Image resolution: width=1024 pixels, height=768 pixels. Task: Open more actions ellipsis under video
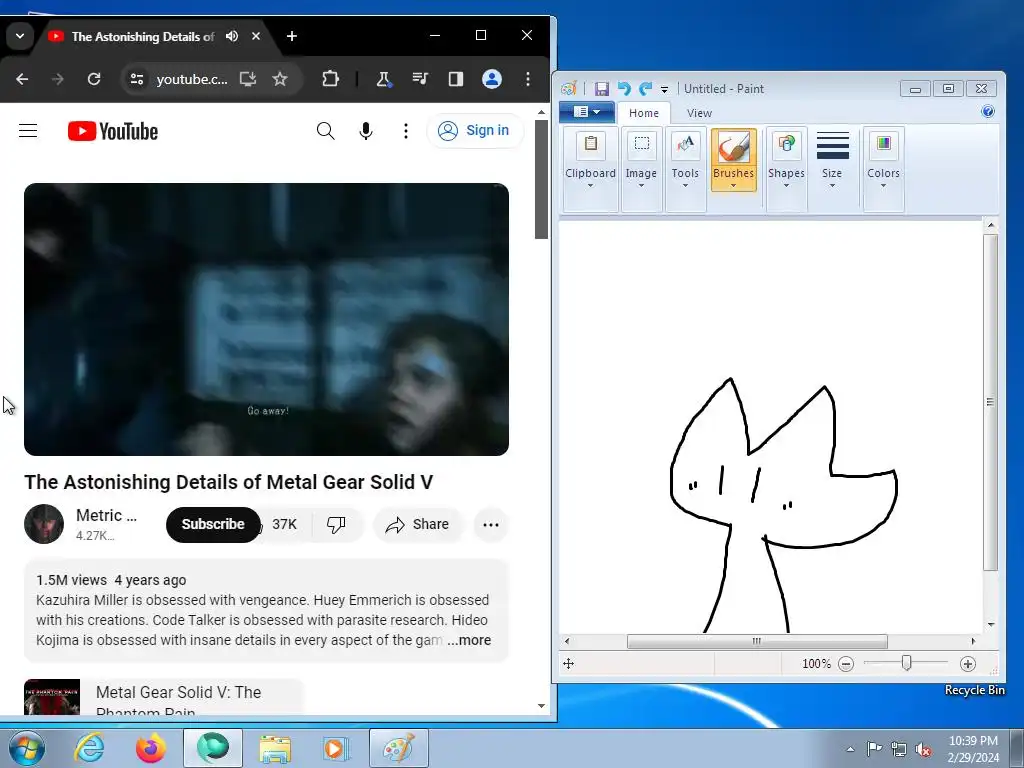pyautogui.click(x=490, y=524)
